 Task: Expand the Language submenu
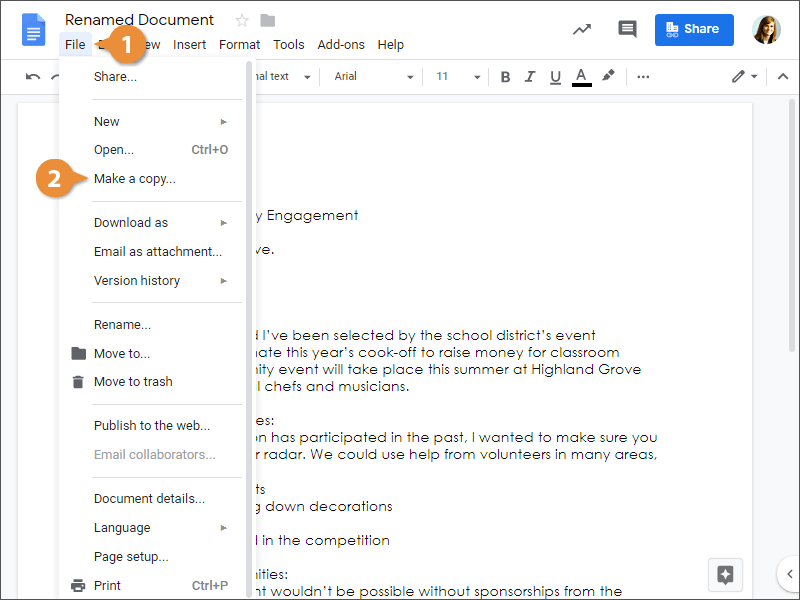tap(160, 528)
